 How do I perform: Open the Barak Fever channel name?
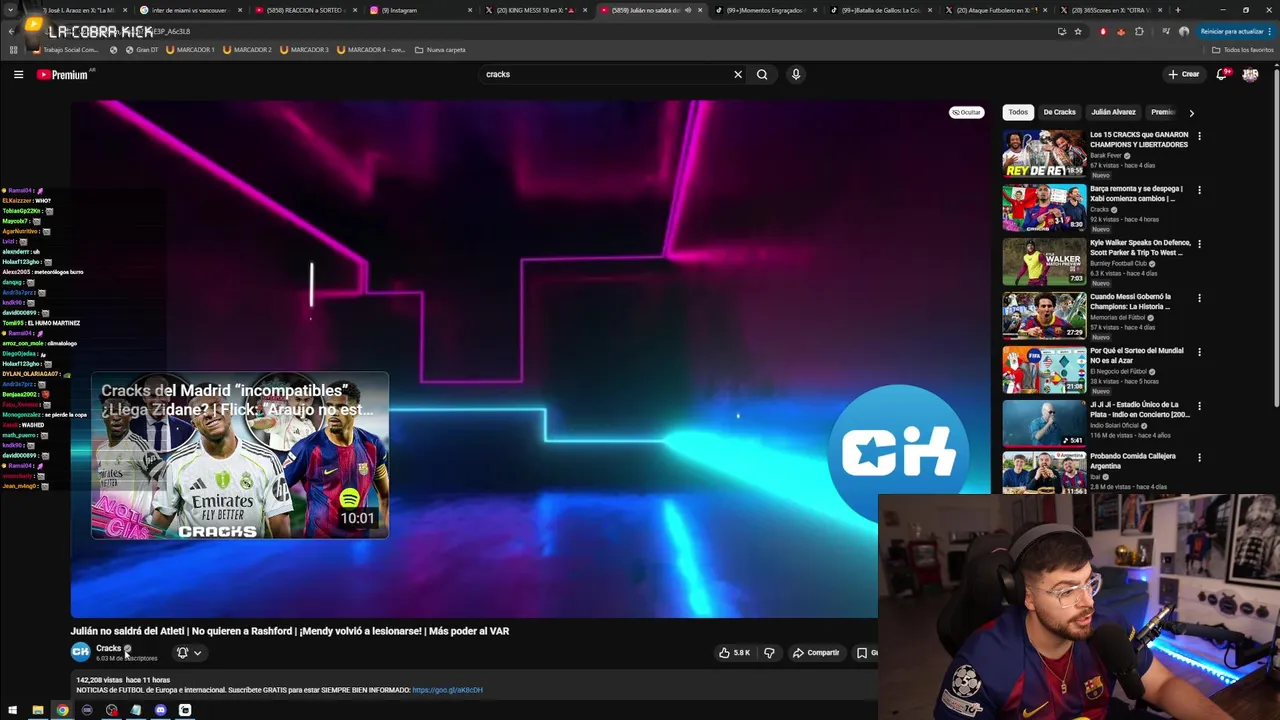tap(1105, 155)
